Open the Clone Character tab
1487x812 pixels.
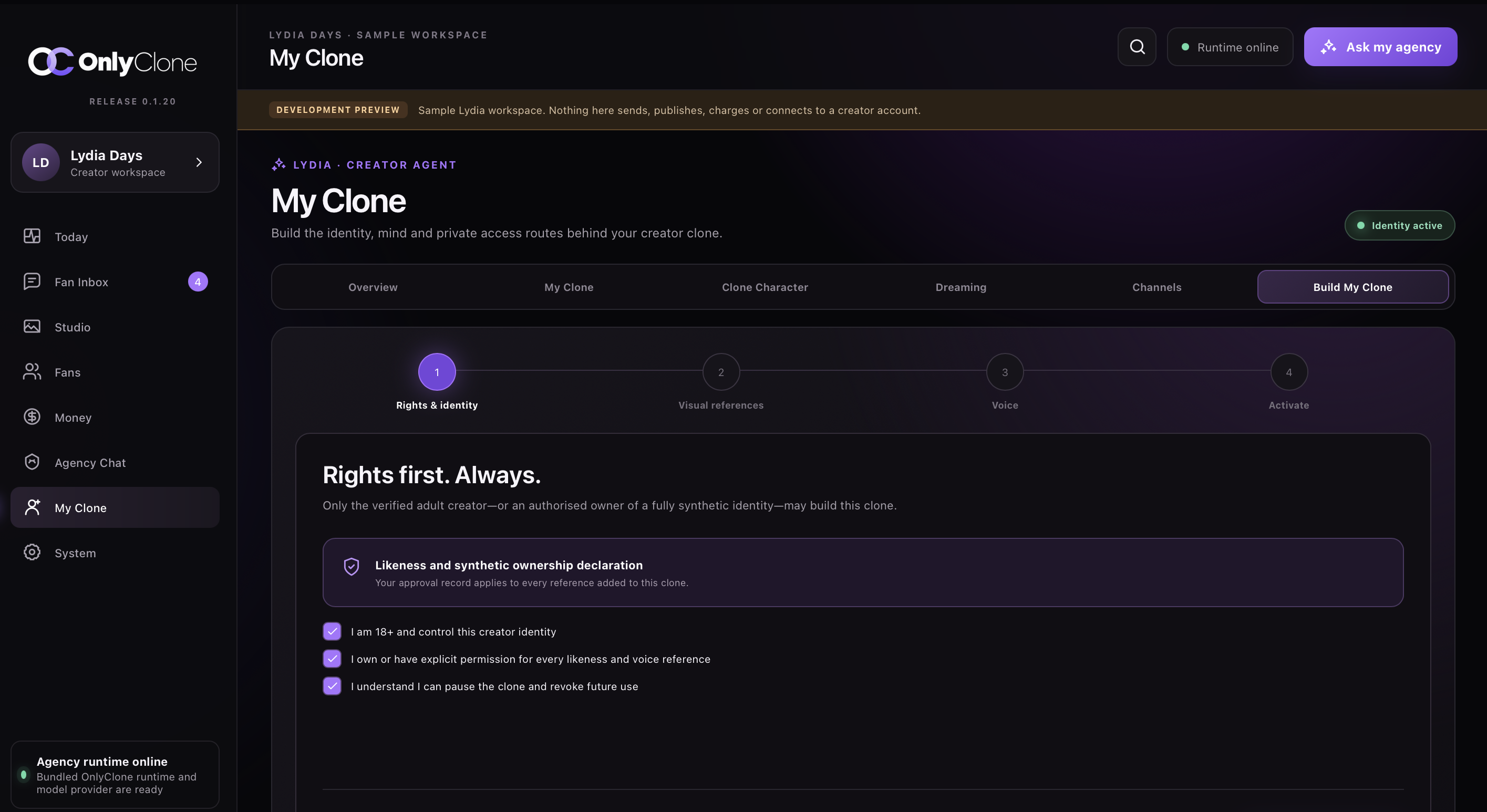765,287
